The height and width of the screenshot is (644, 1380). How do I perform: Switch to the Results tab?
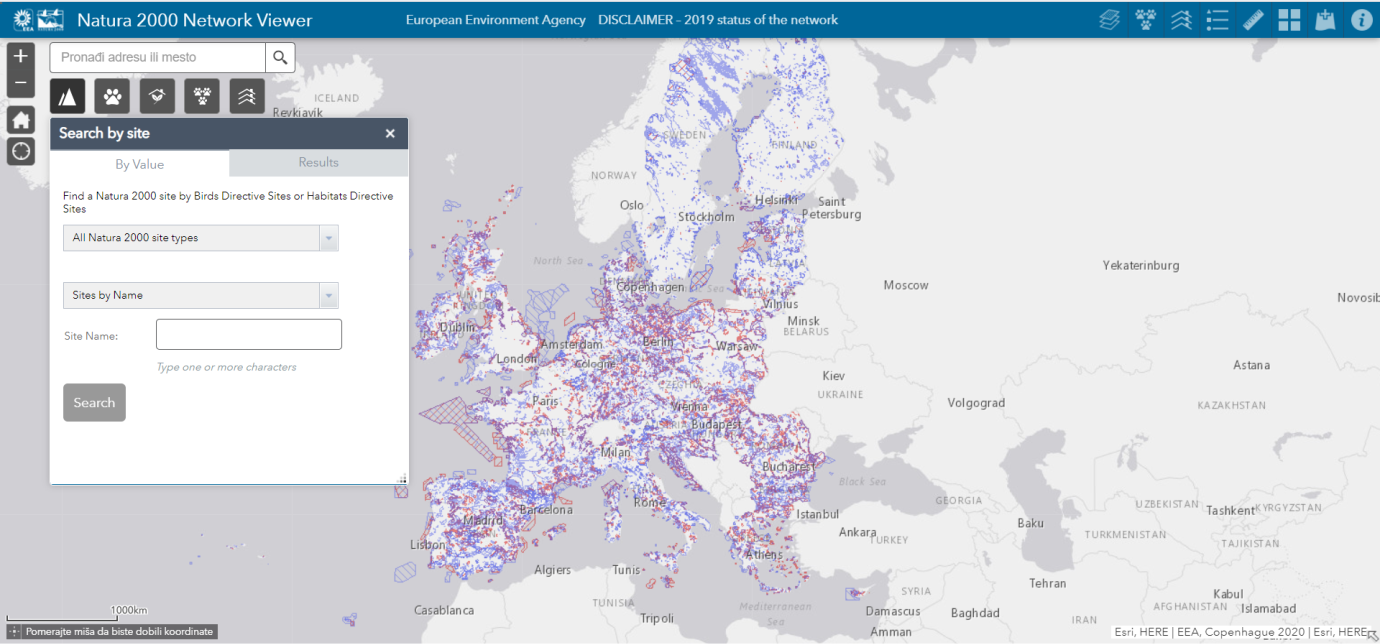(319, 163)
